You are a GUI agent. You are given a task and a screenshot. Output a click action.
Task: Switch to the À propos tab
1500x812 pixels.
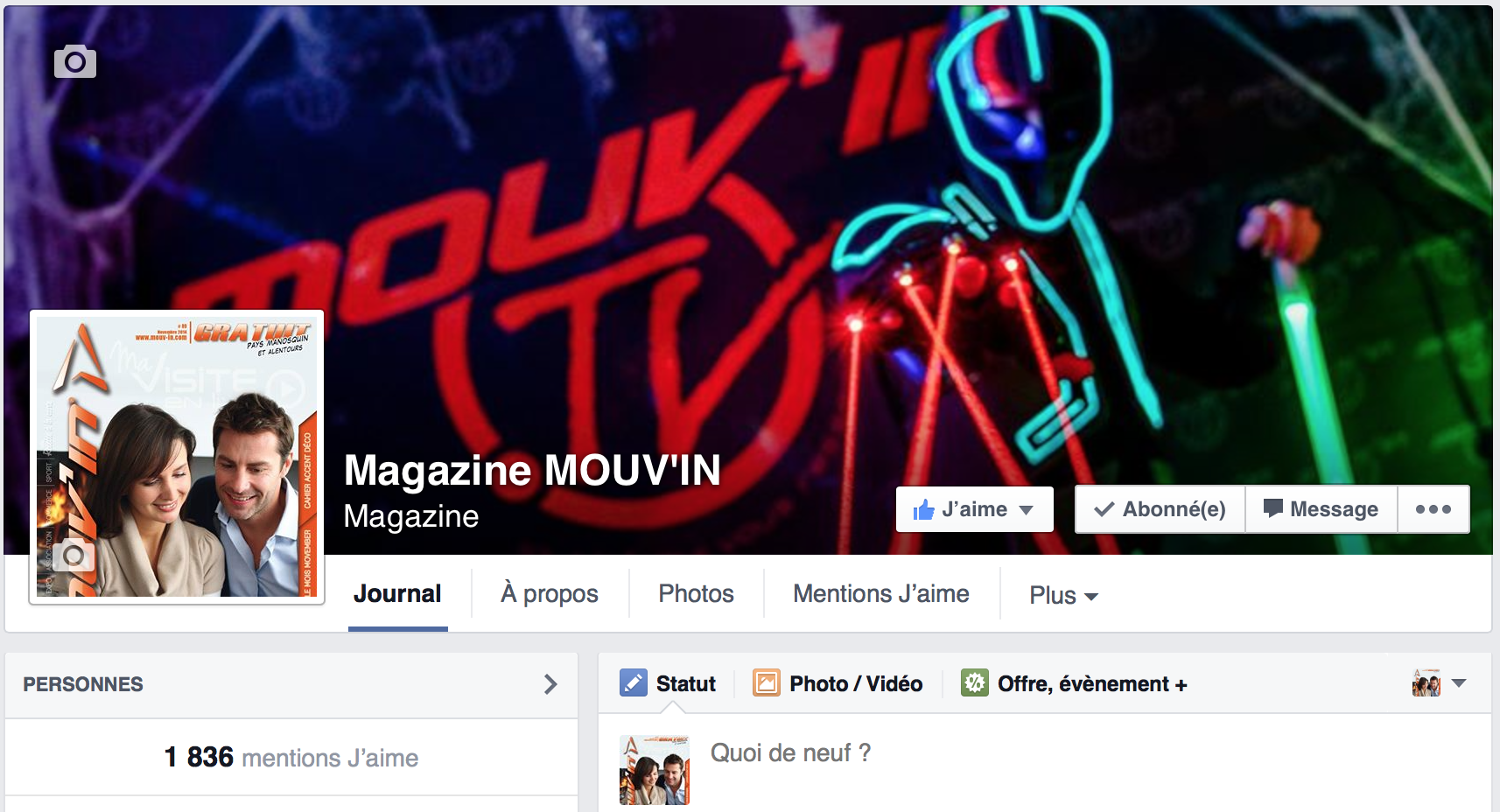pos(550,594)
